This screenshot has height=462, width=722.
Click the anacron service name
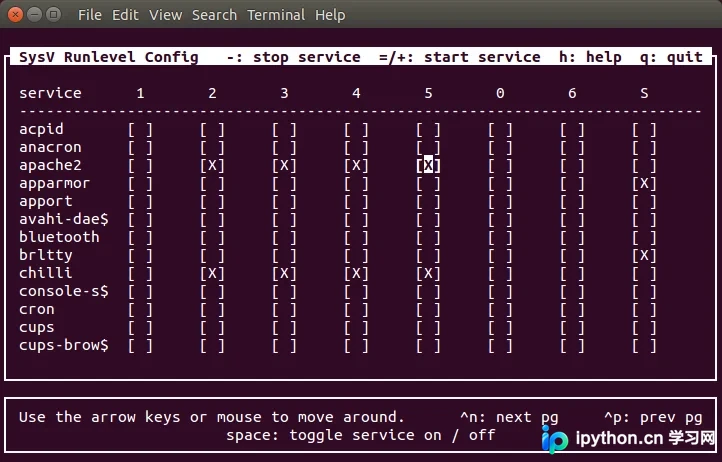coord(50,147)
